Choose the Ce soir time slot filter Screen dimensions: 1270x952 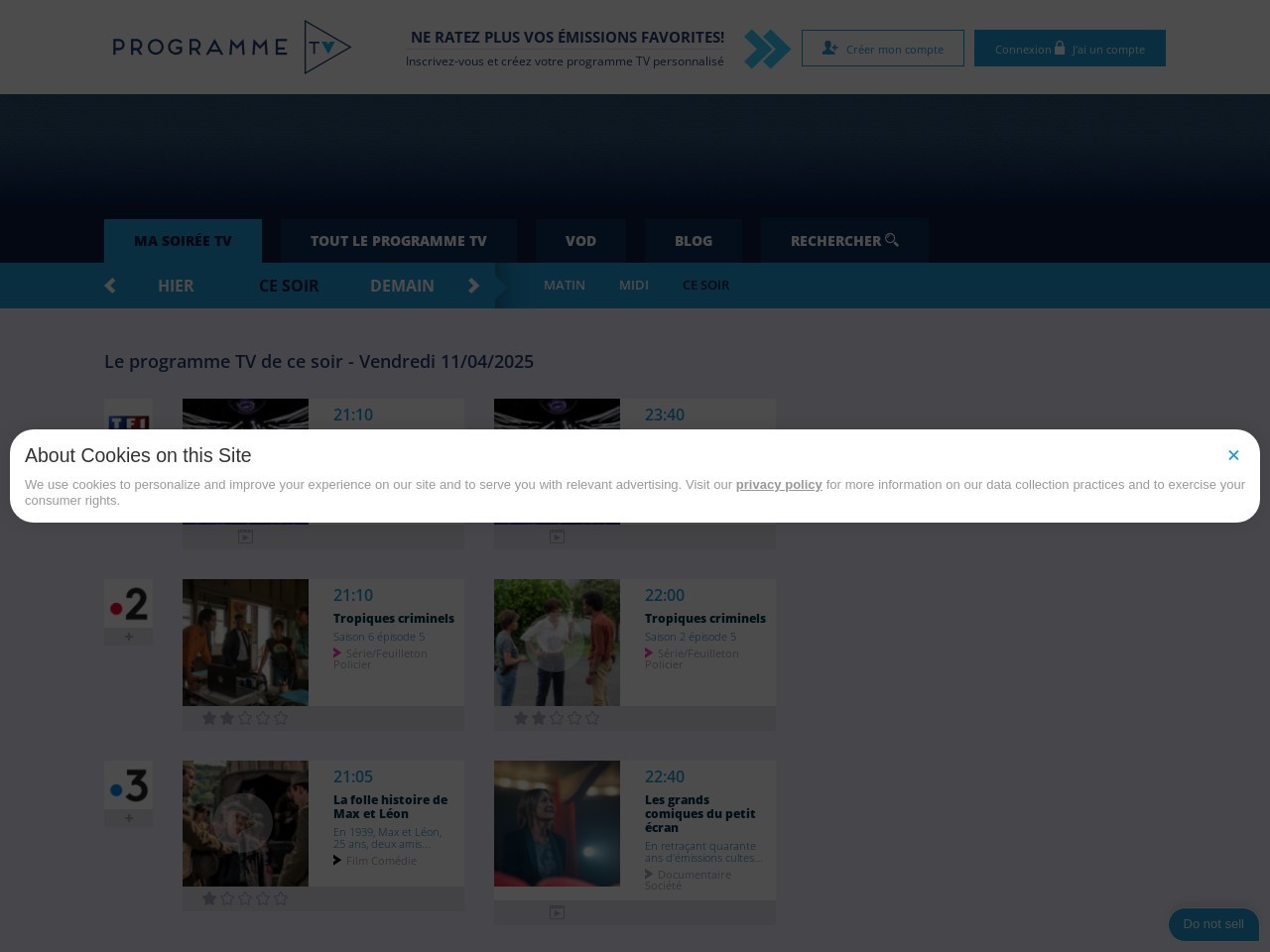pyautogui.click(x=705, y=285)
